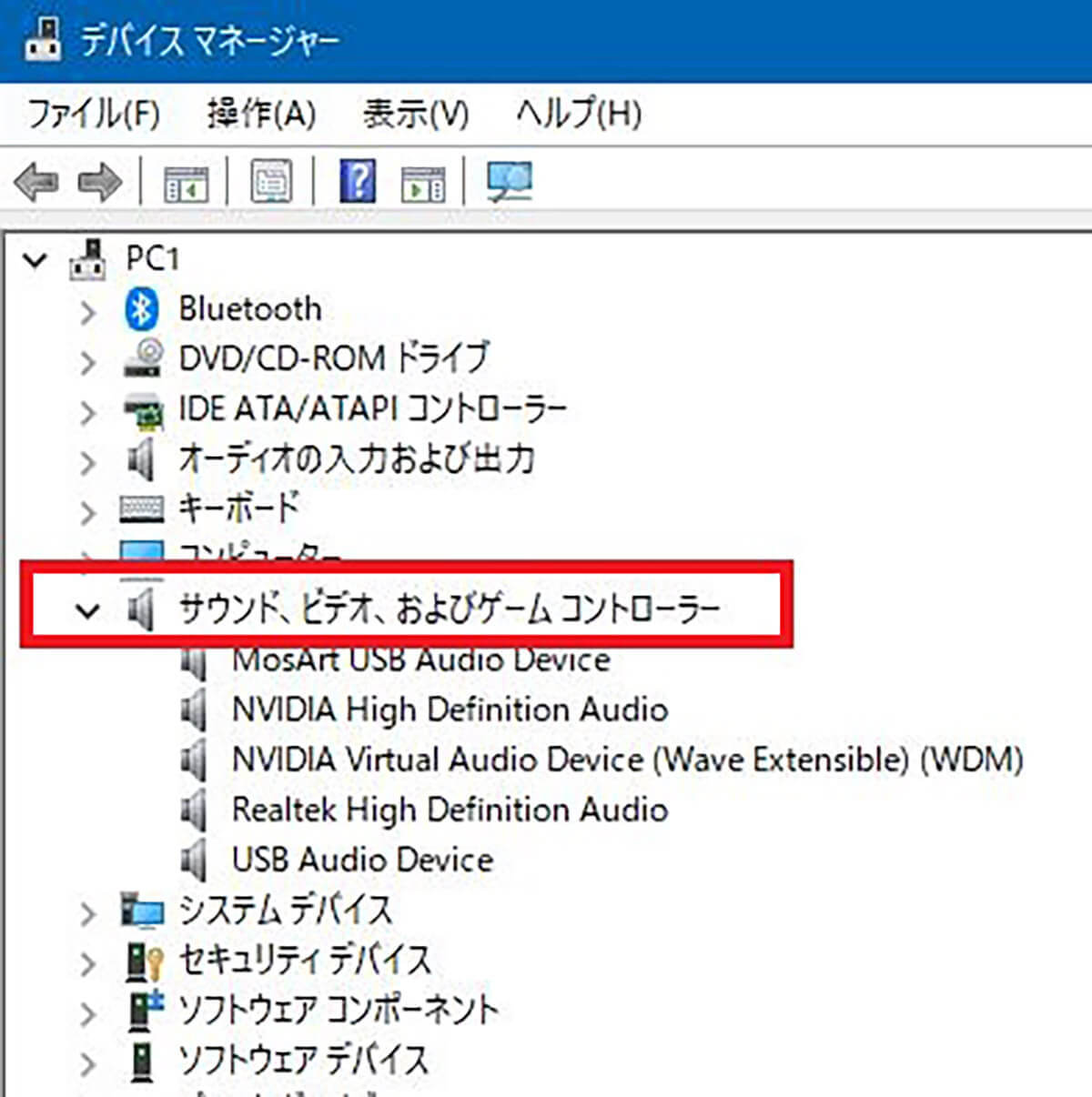Select ソフトウェア コンポーネント label
This screenshot has width=1092, height=1097.
tap(339, 1010)
